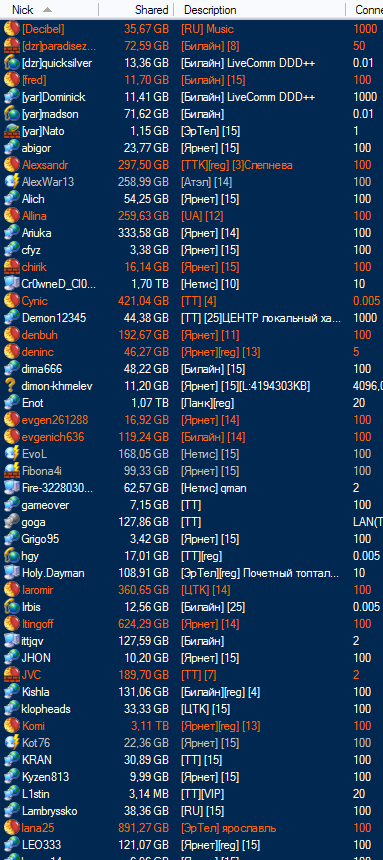Click the icon beside Fibona4i
The image size is (383, 860).
[12, 471]
